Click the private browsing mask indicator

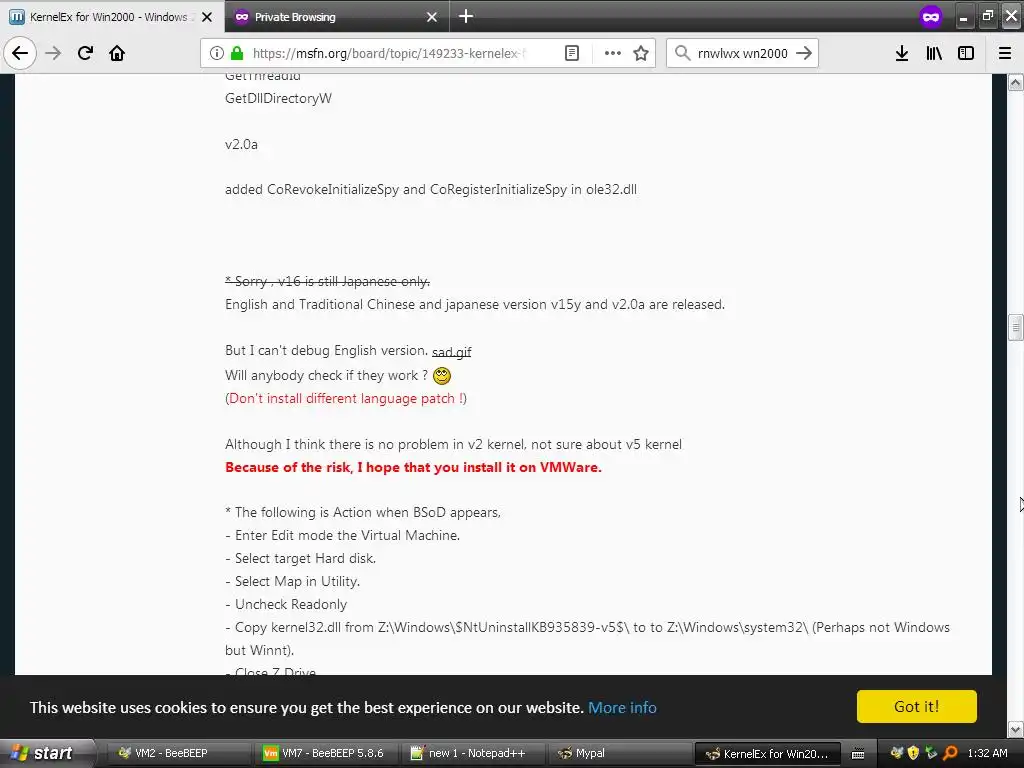pyautogui.click(x=931, y=16)
